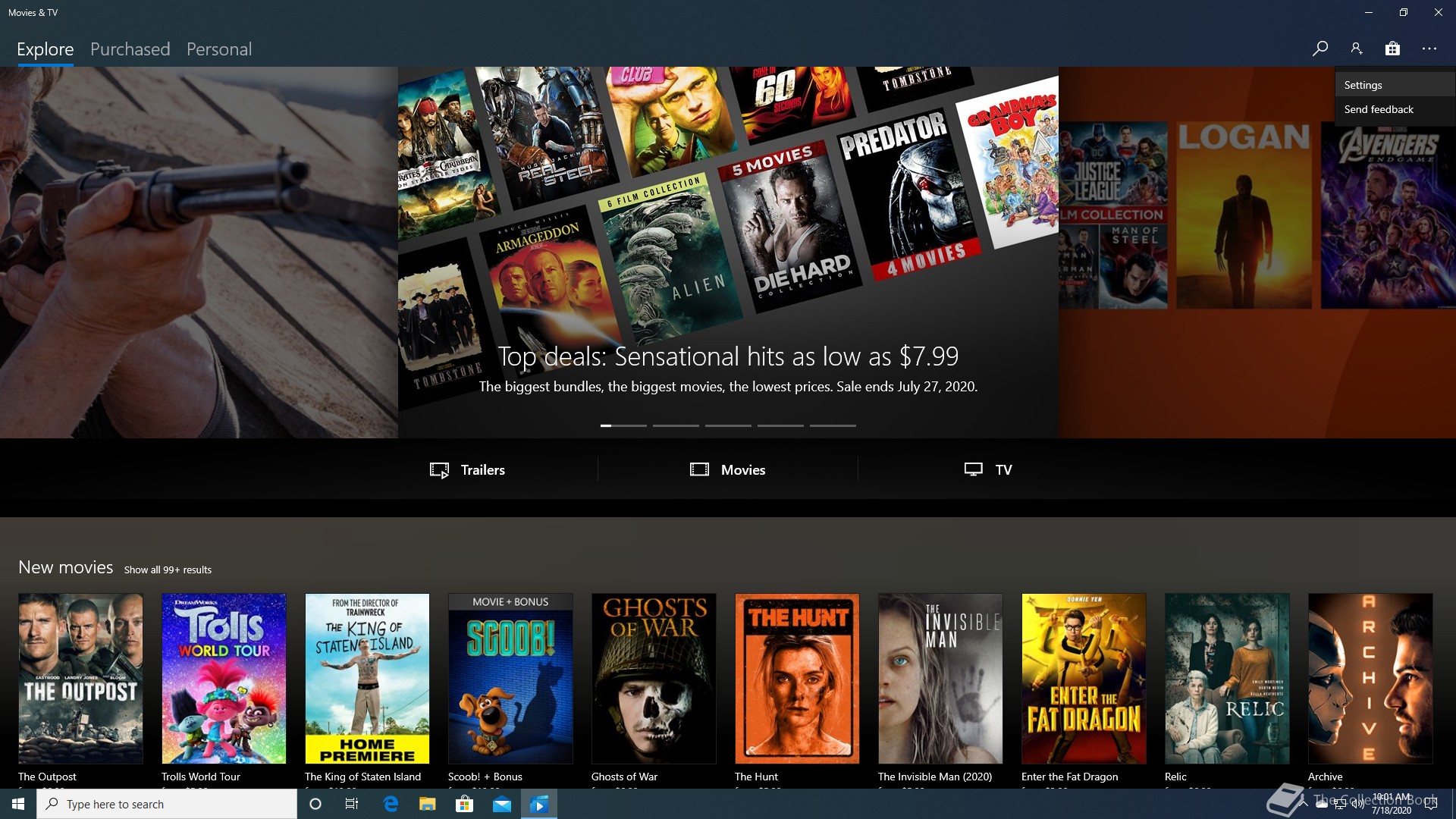
Task: Open The King of Staten Island poster
Action: click(367, 678)
